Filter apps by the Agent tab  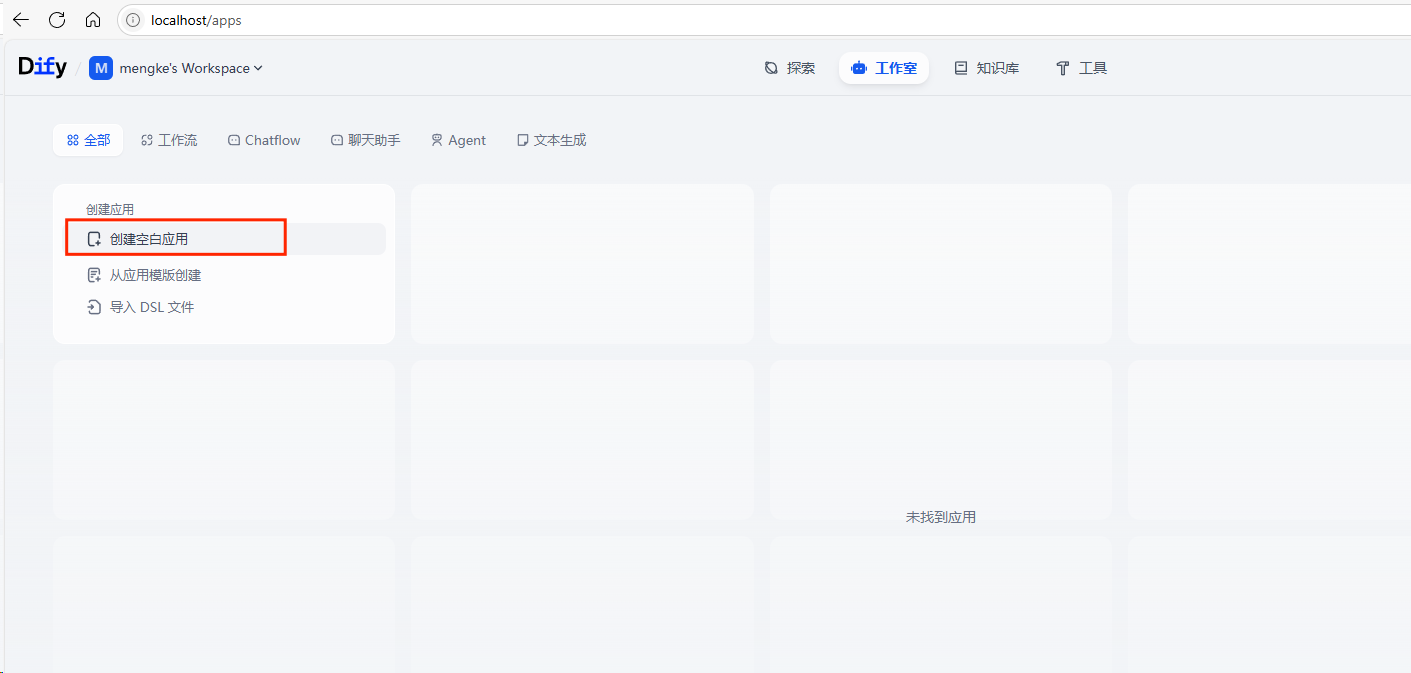coord(458,140)
